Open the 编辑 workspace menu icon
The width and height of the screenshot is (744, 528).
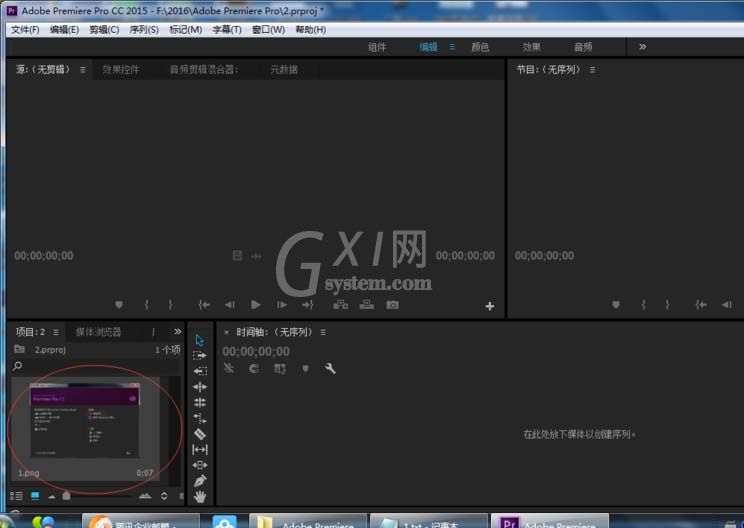coord(452,47)
